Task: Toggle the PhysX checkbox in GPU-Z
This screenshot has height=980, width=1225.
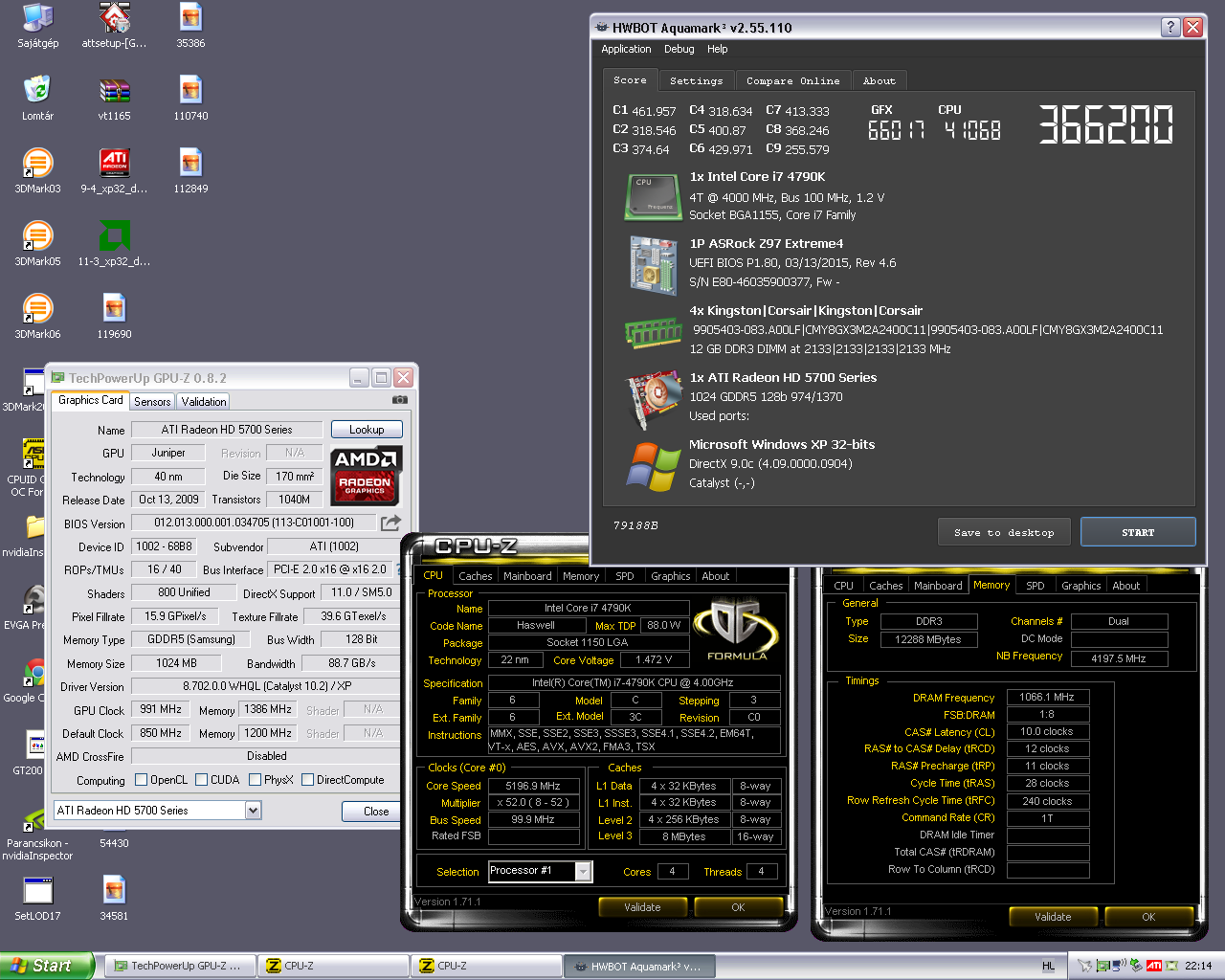Action: tap(255, 780)
